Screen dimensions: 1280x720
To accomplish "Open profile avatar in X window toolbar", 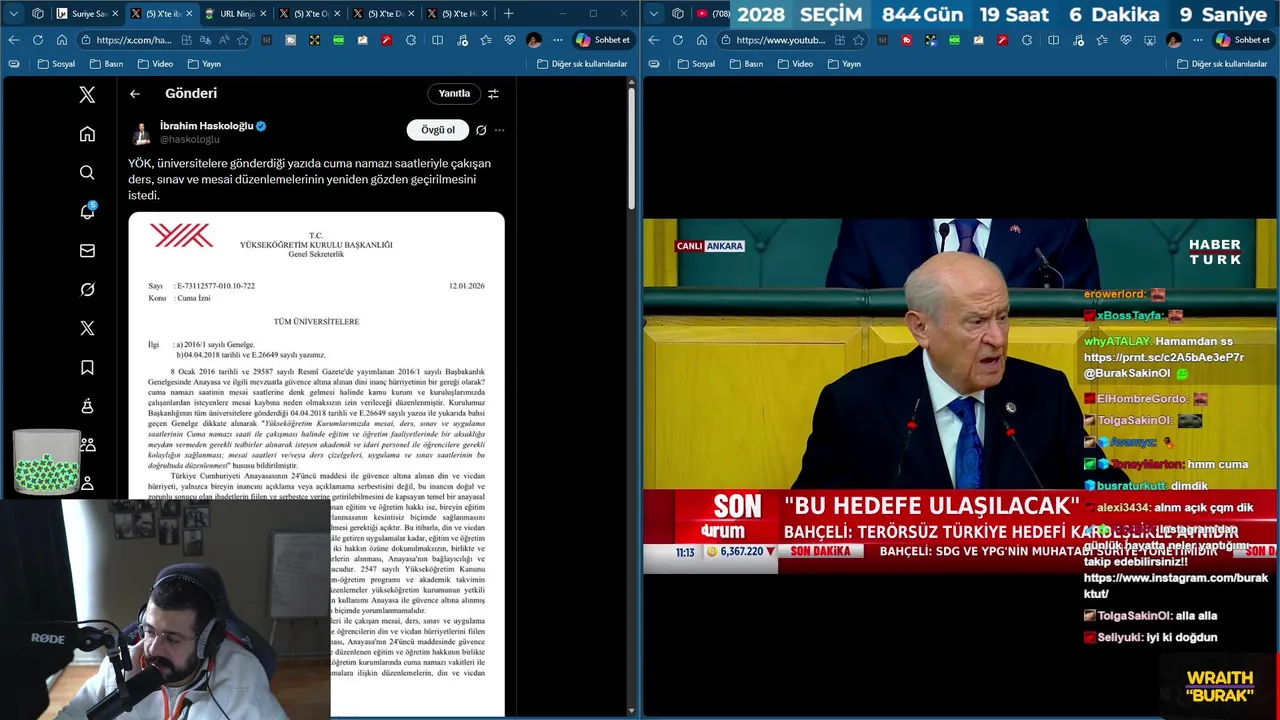I will (x=534, y=40).
